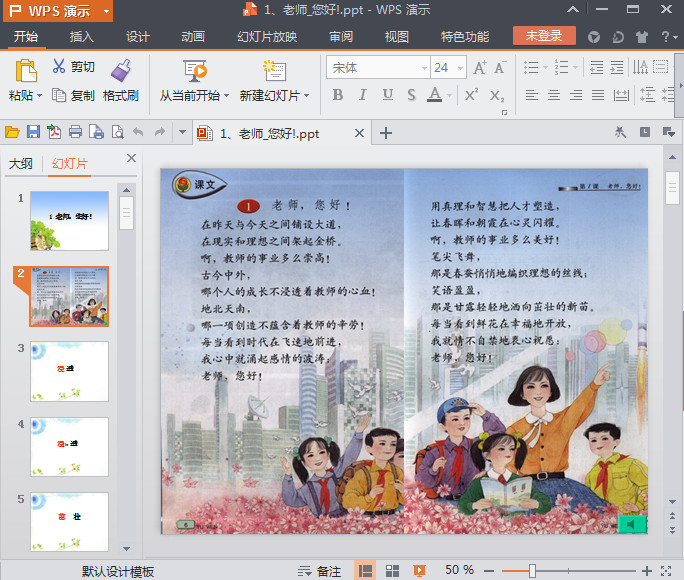Click the 未登录 login button

pyautogui.click(x=544, y=36)
